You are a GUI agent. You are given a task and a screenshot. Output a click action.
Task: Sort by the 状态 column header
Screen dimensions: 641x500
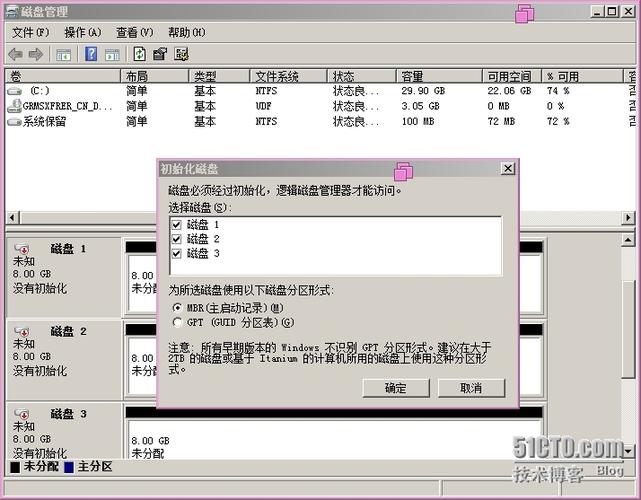point(361,76)
